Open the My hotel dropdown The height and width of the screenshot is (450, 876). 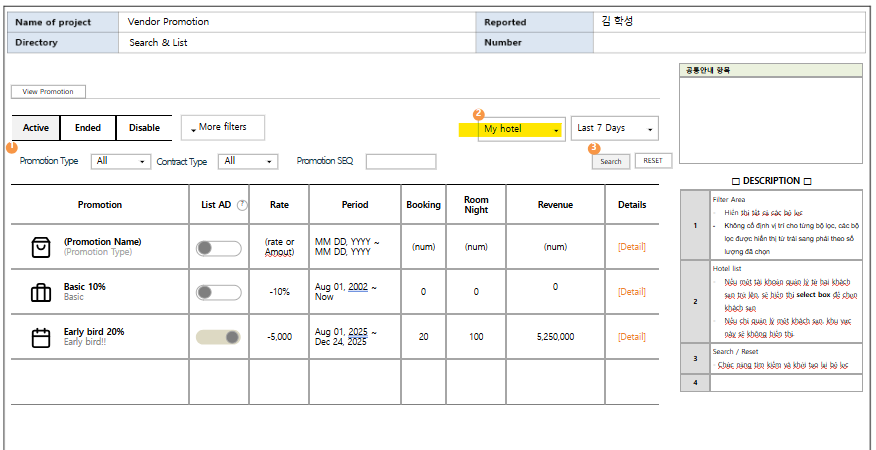[x=521, y=129]
